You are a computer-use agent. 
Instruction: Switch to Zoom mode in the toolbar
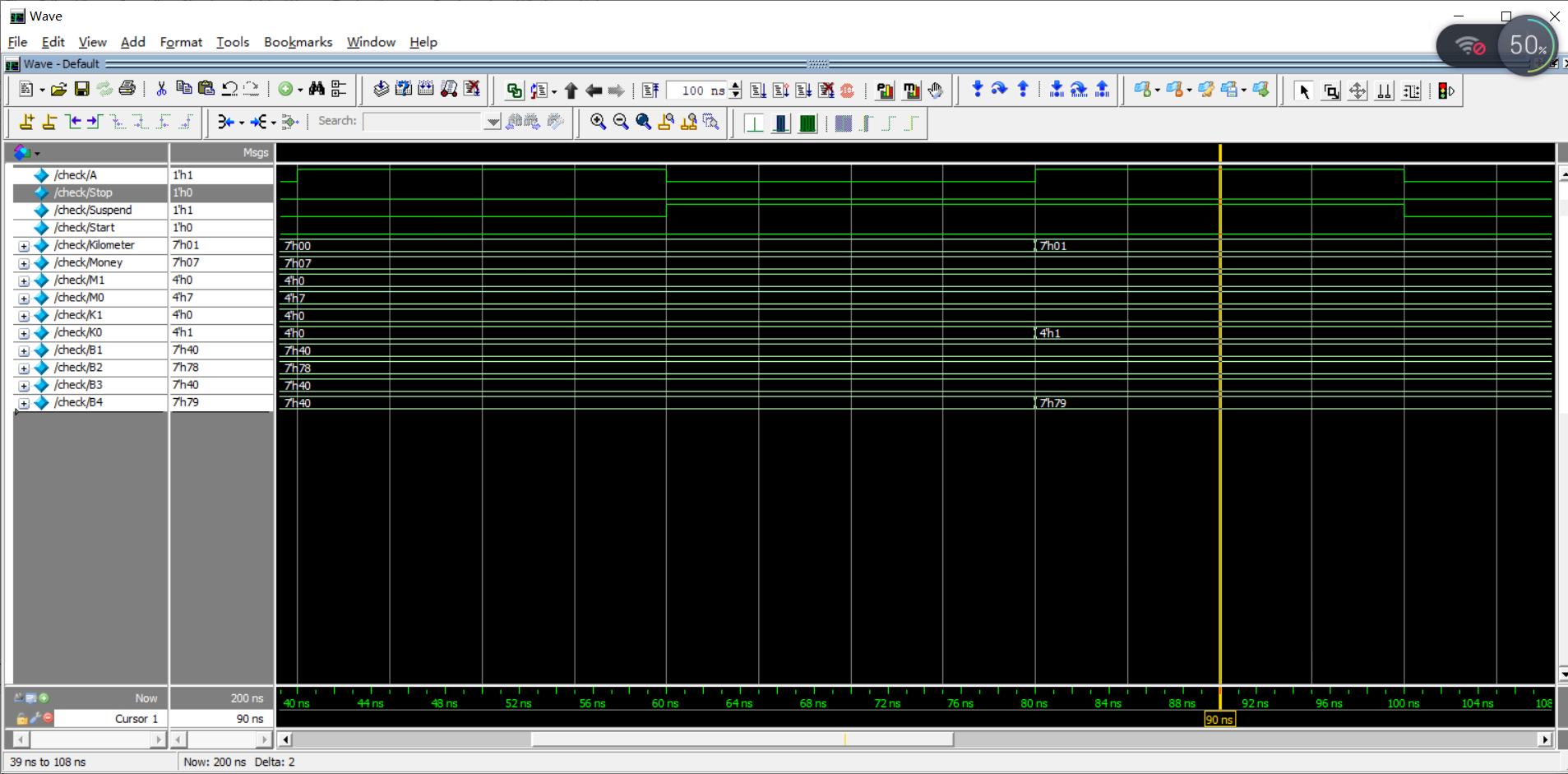pos(1331,90)
